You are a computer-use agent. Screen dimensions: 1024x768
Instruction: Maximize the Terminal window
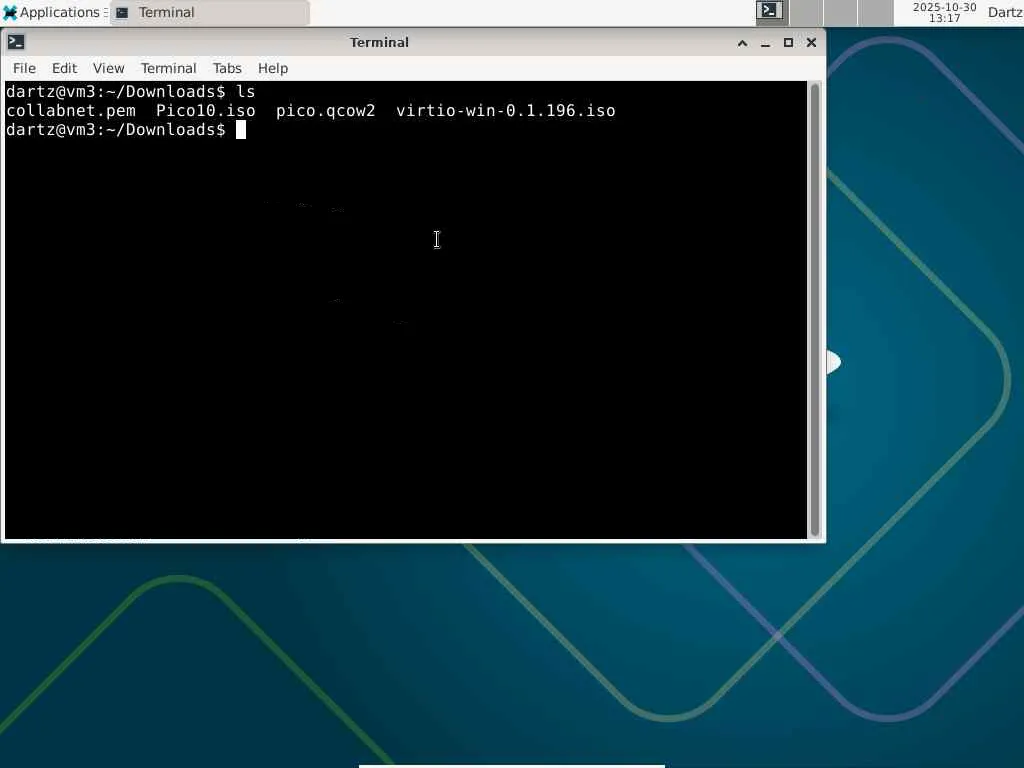(788, 43)
